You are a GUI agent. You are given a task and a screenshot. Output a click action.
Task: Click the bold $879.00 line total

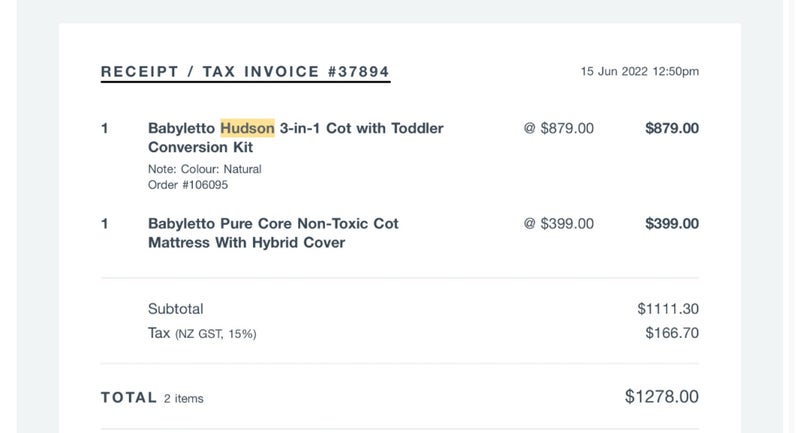(x=672, y=128)
